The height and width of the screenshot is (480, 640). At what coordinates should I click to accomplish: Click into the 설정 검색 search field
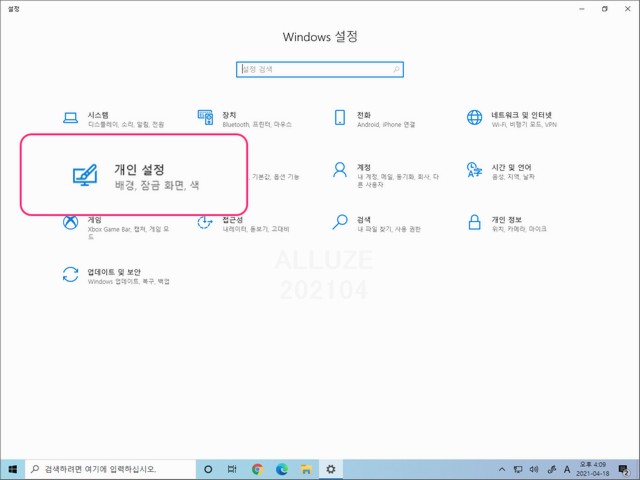(320, 69)
